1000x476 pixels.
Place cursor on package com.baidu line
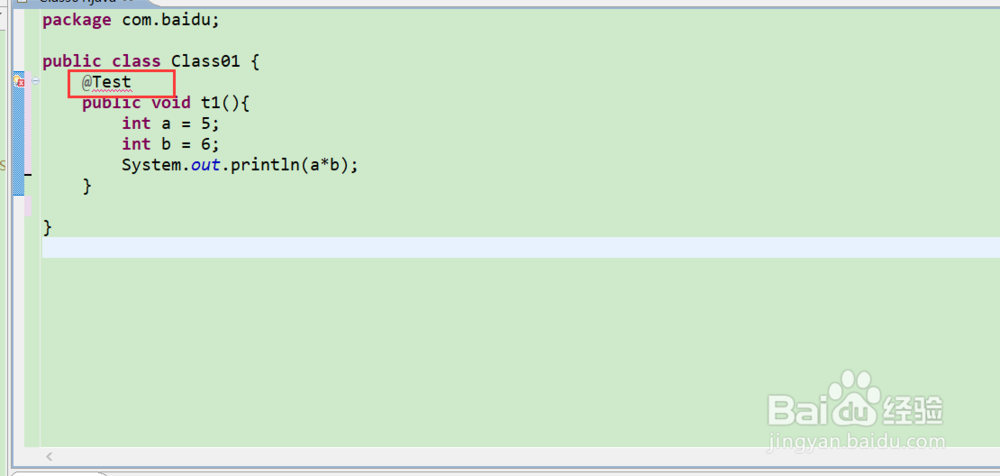point(131,20)
